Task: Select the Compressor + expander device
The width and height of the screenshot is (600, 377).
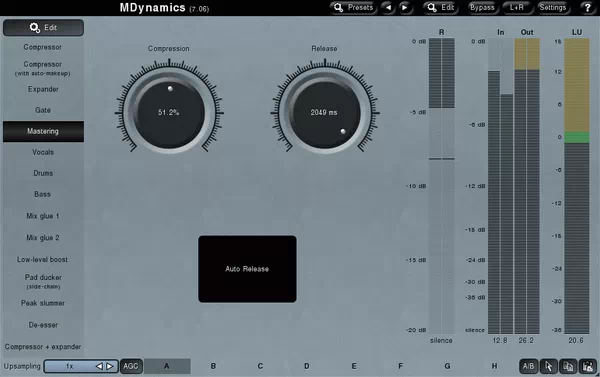Action: coord(43,347)
